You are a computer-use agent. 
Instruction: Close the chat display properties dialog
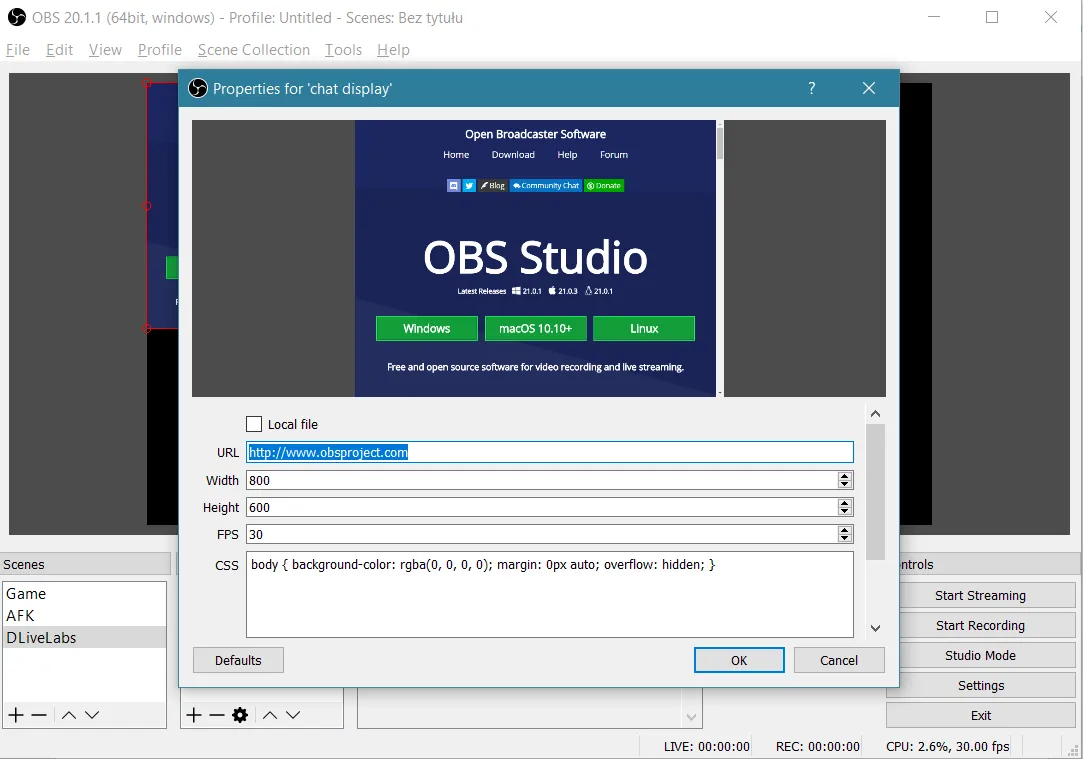(869, 88)
